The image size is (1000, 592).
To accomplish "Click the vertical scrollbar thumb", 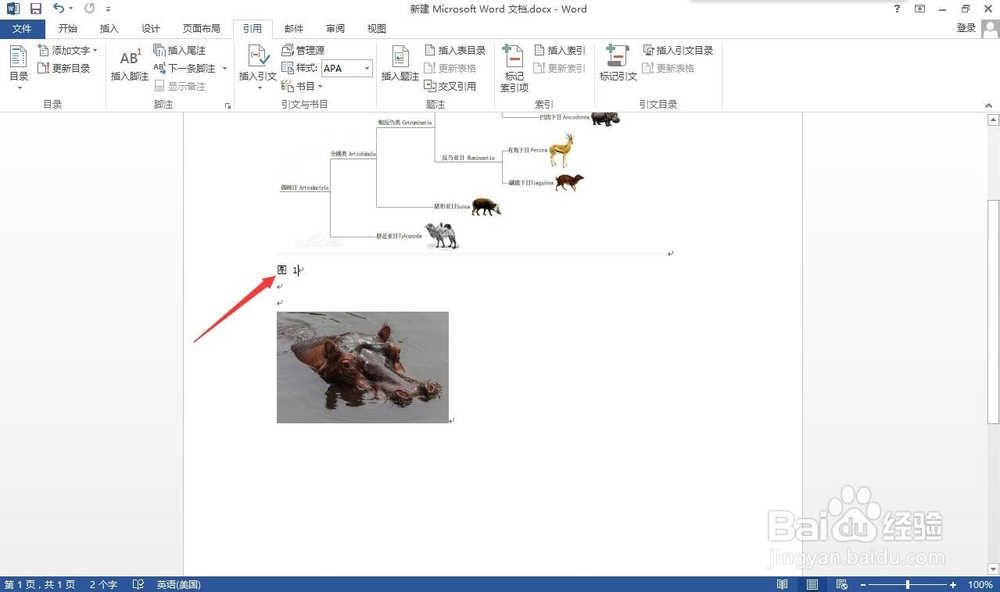I will (x=992, y=311).
